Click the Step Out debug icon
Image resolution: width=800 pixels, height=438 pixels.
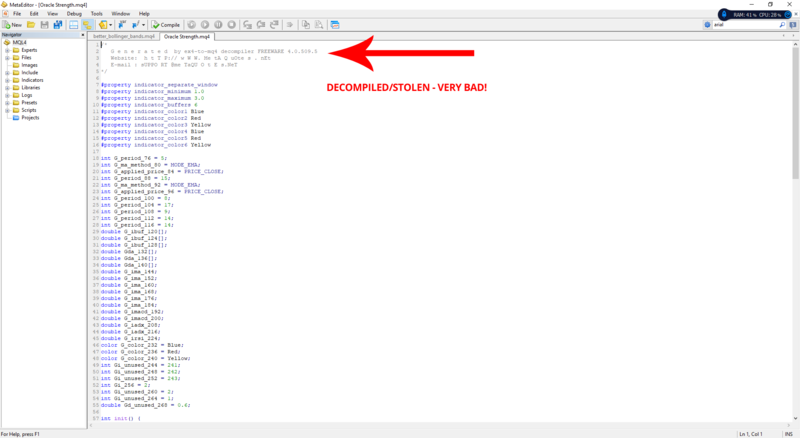274,25
